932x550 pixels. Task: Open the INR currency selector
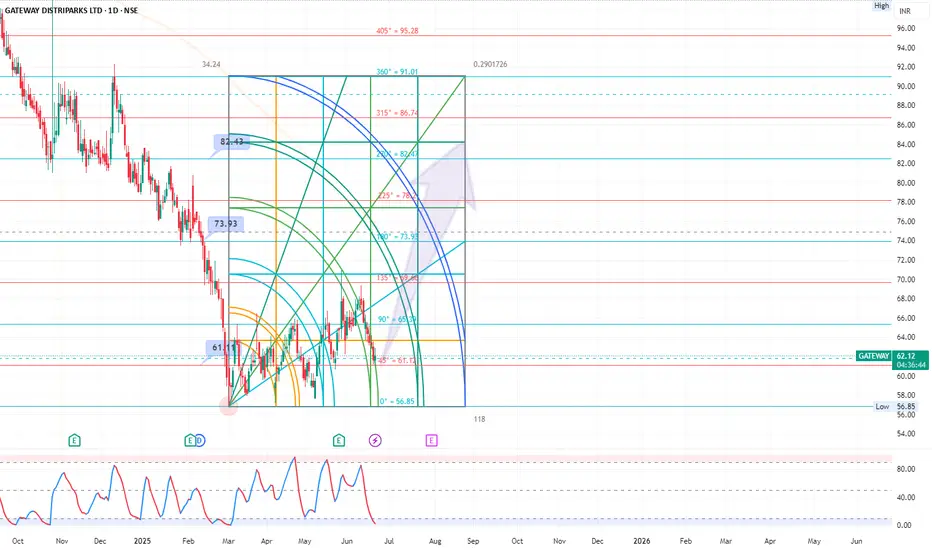click(x=905, y=11)
